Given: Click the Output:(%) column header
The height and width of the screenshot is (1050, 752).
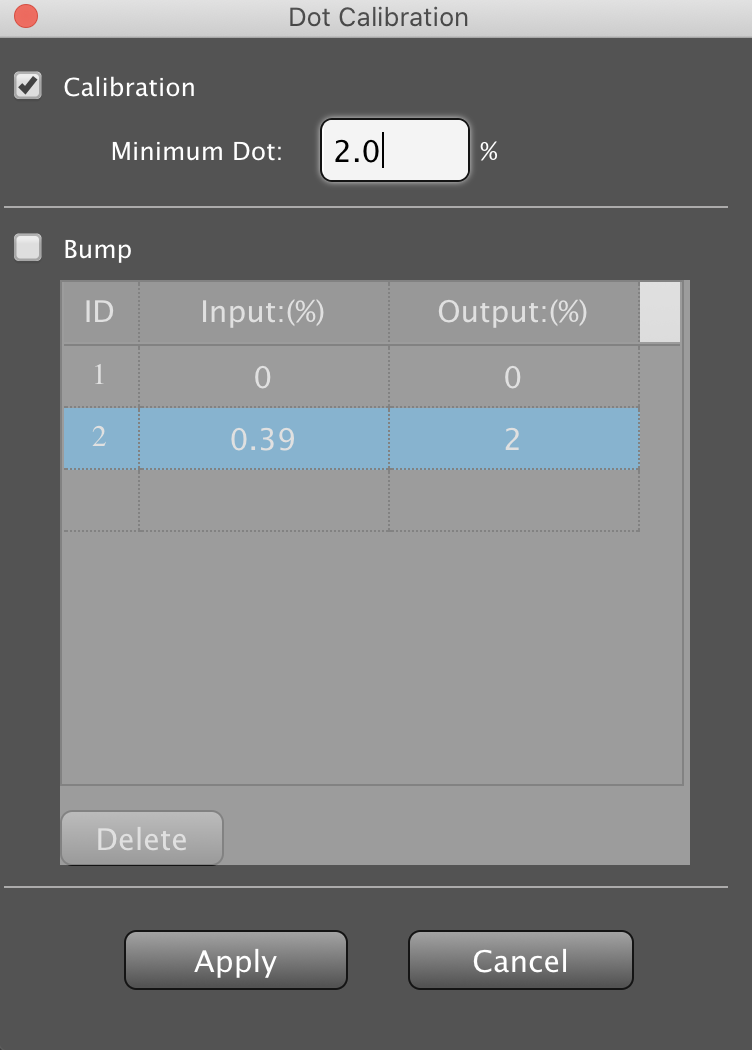Looking at the screenshot, I should coord(513,312).
